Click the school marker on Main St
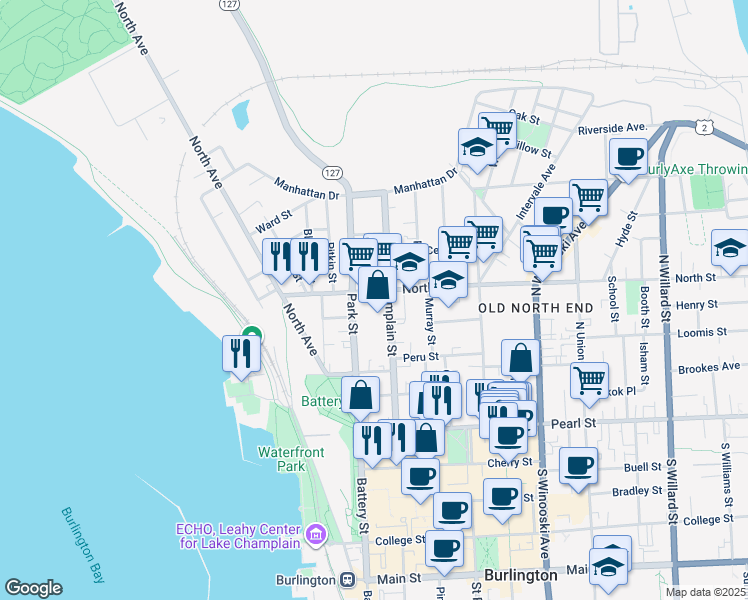The height and width of the screenshot is (600, 748). coord(608,568)
